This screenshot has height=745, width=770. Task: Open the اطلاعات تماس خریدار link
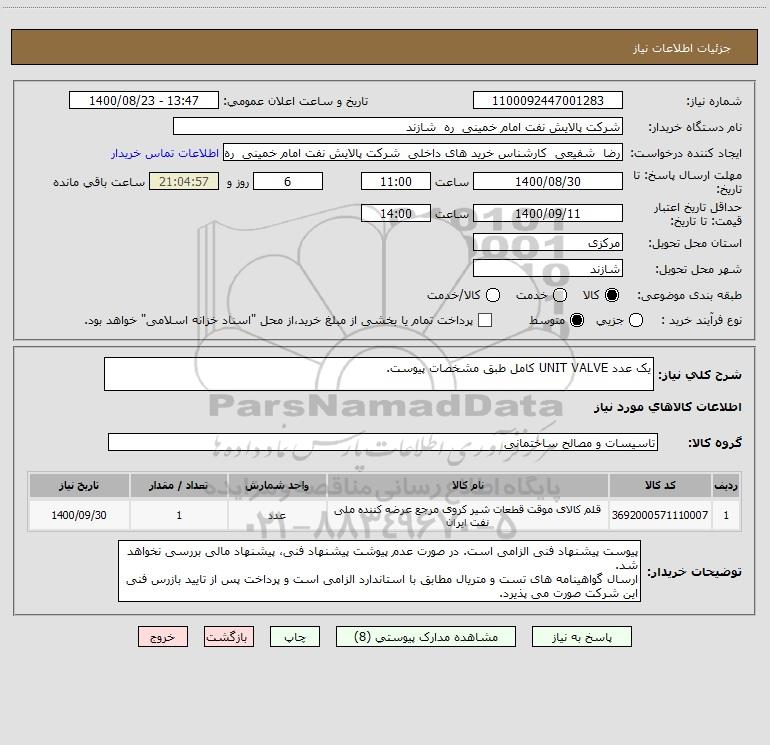(165, 153)
